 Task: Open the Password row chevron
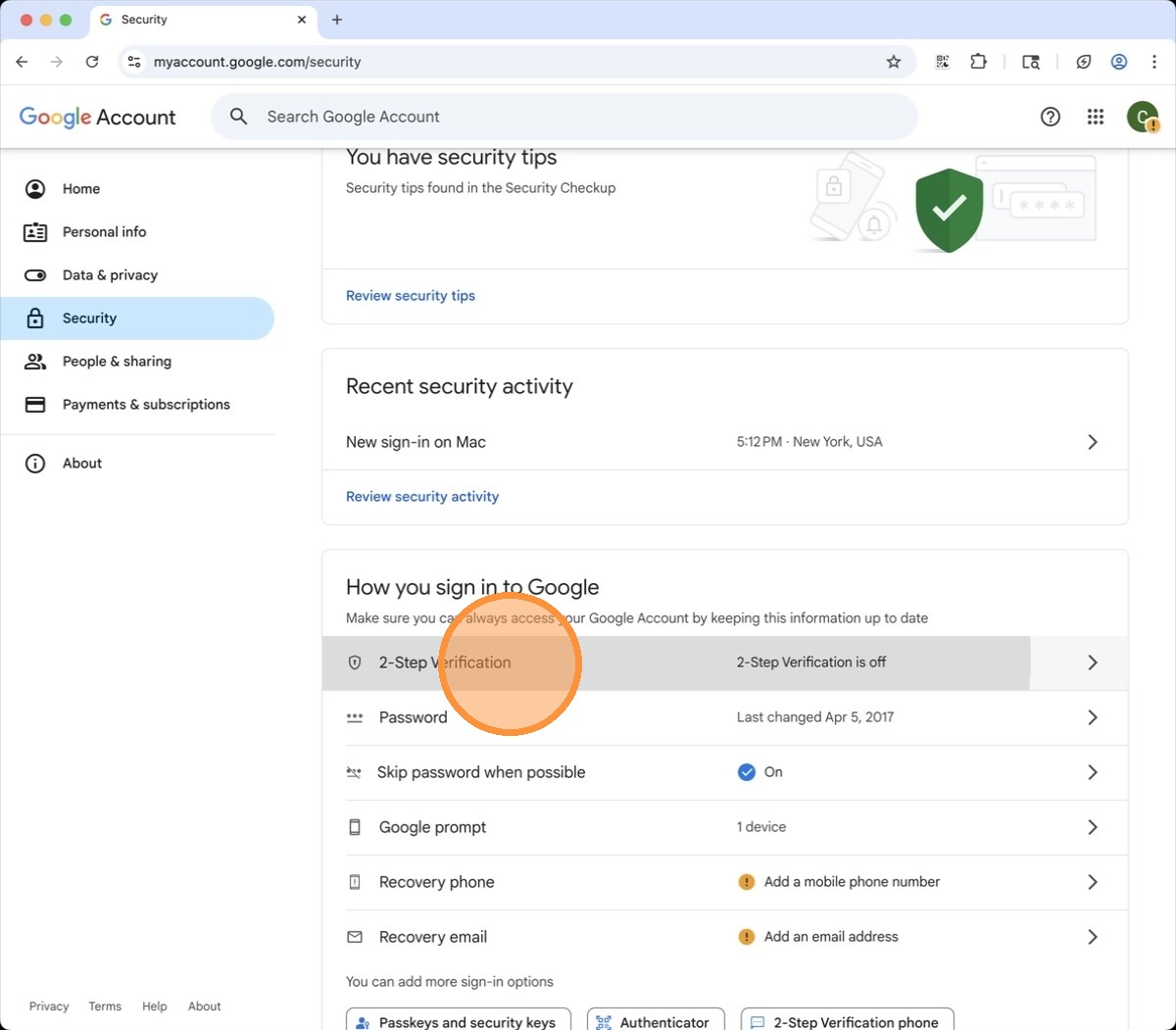(1093, 717)
